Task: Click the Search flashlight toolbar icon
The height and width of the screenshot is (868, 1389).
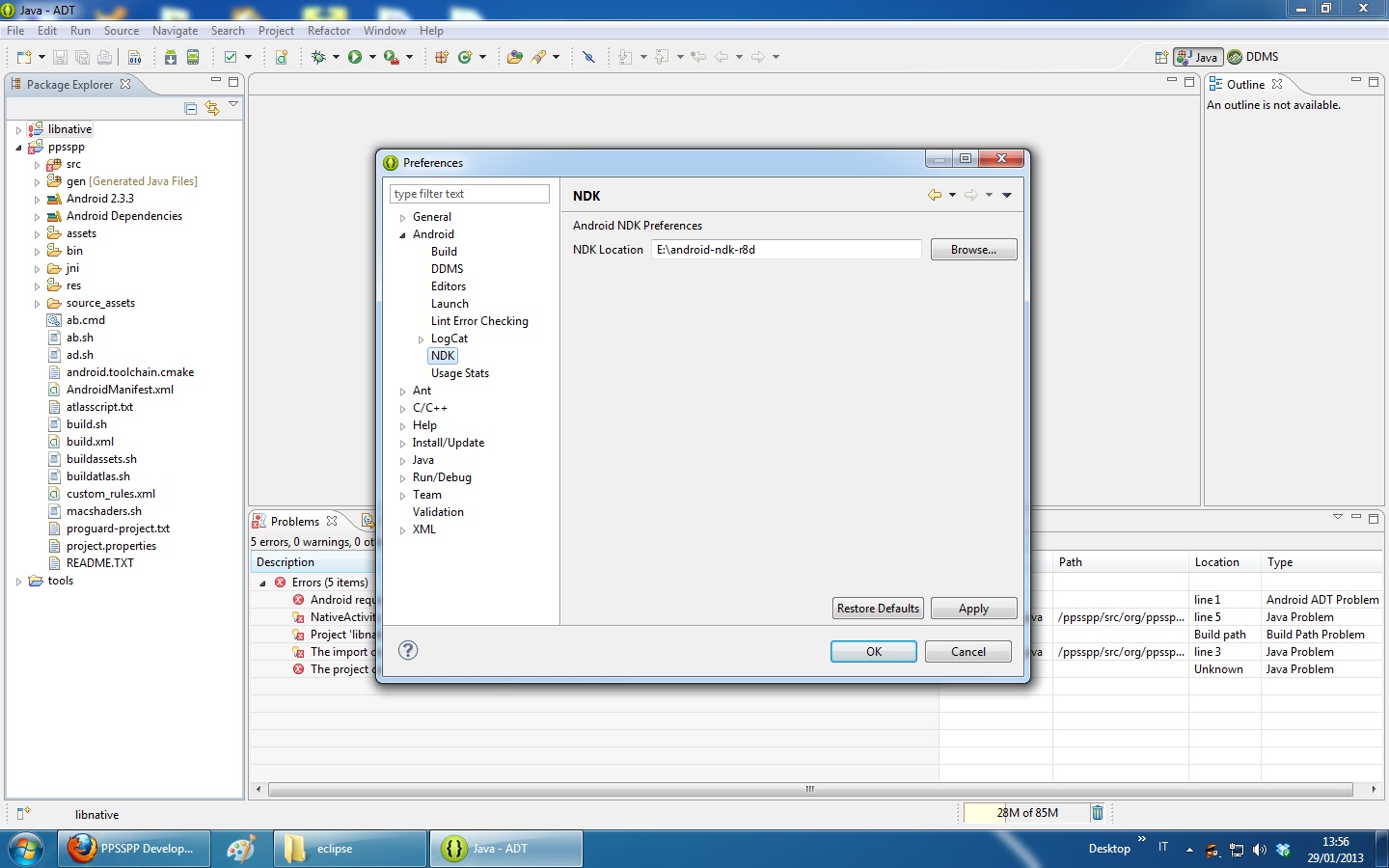Action: tap(539, 57)
